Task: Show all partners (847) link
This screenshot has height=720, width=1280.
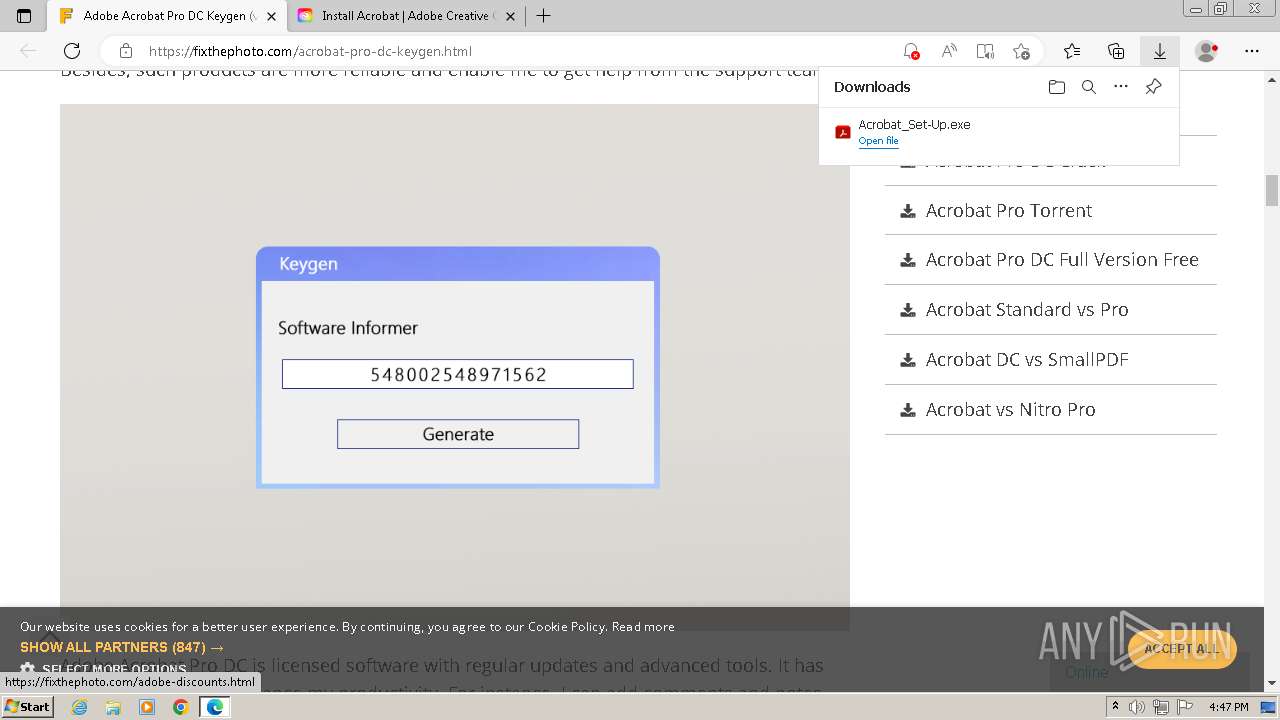Action: point(122,647)
